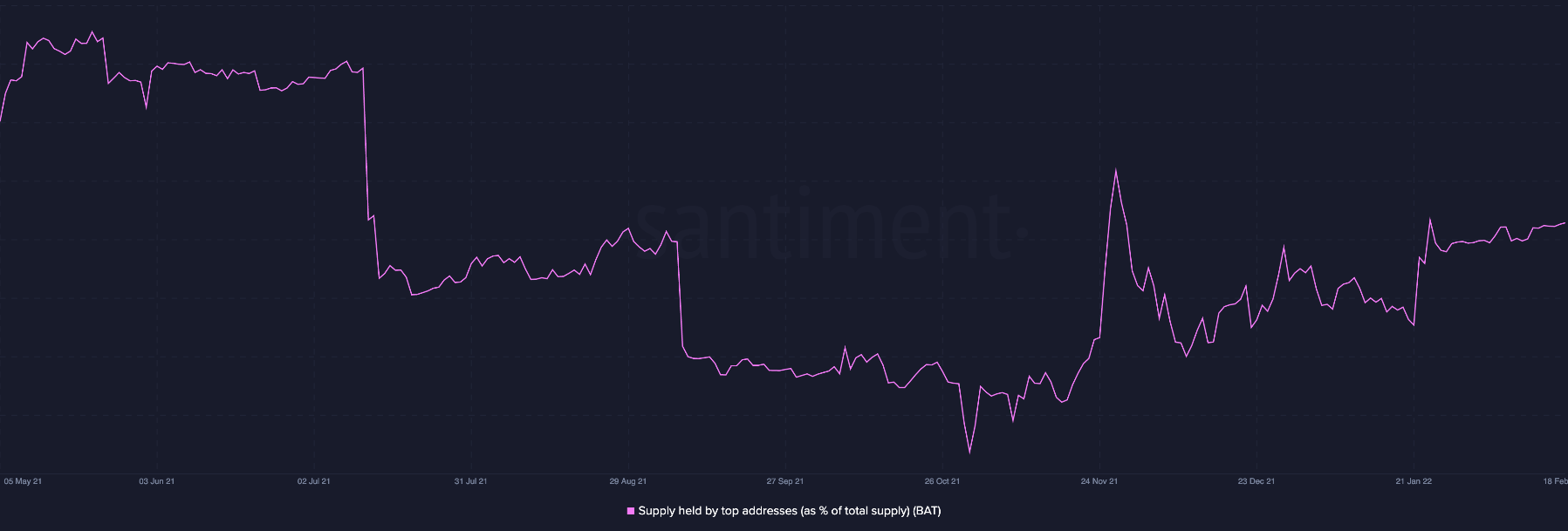Click the line's starting point at left edge
The height and width of the screenshot is (531, 1568).
point(1,121)
